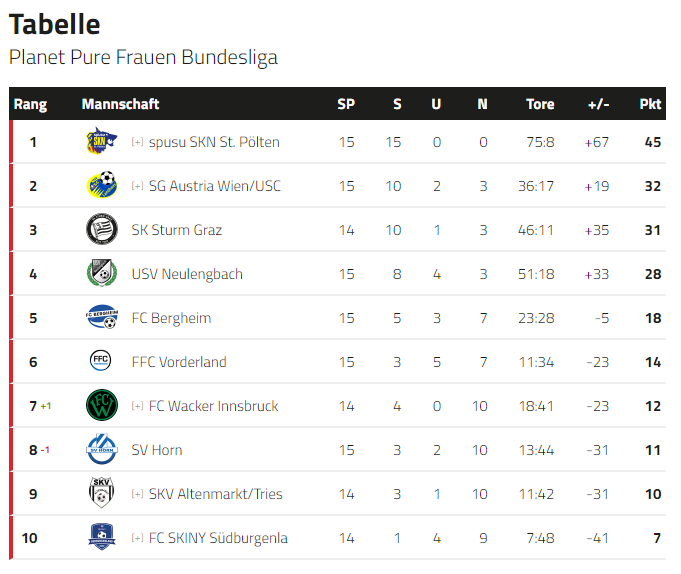Expand SKV Altenmarkt/Tries team name
The image size is (681, 574).
point(137,494)
